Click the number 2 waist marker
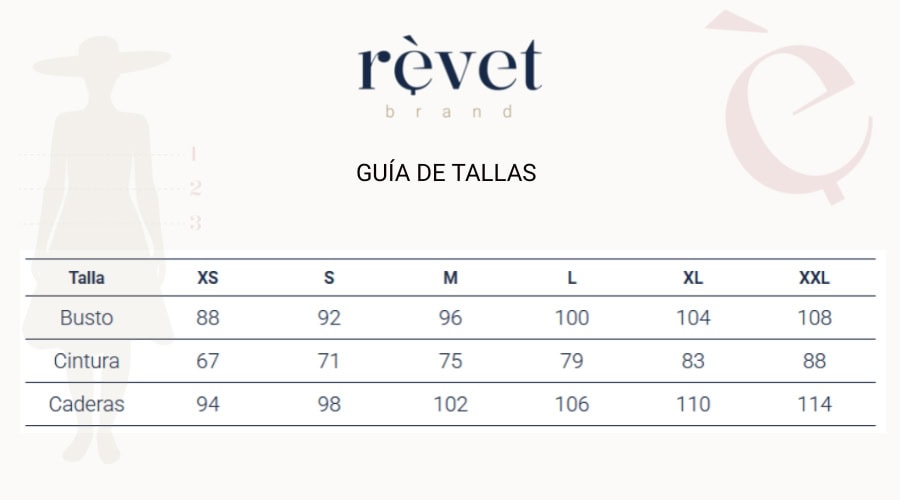The width and height of the screenshot is (900, 500). [196, 188]
